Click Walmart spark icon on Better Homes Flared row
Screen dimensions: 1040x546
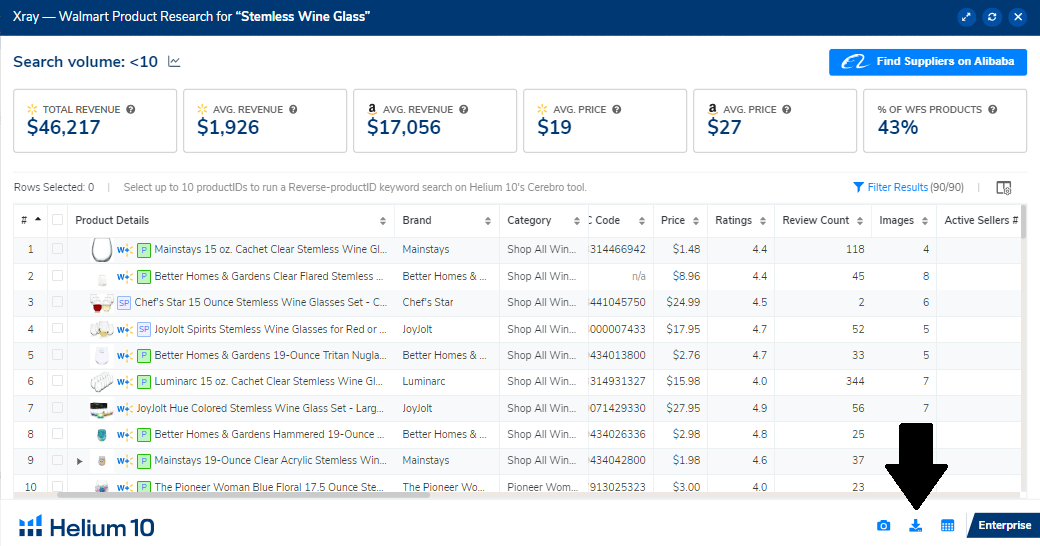click(x=124, y=277)
